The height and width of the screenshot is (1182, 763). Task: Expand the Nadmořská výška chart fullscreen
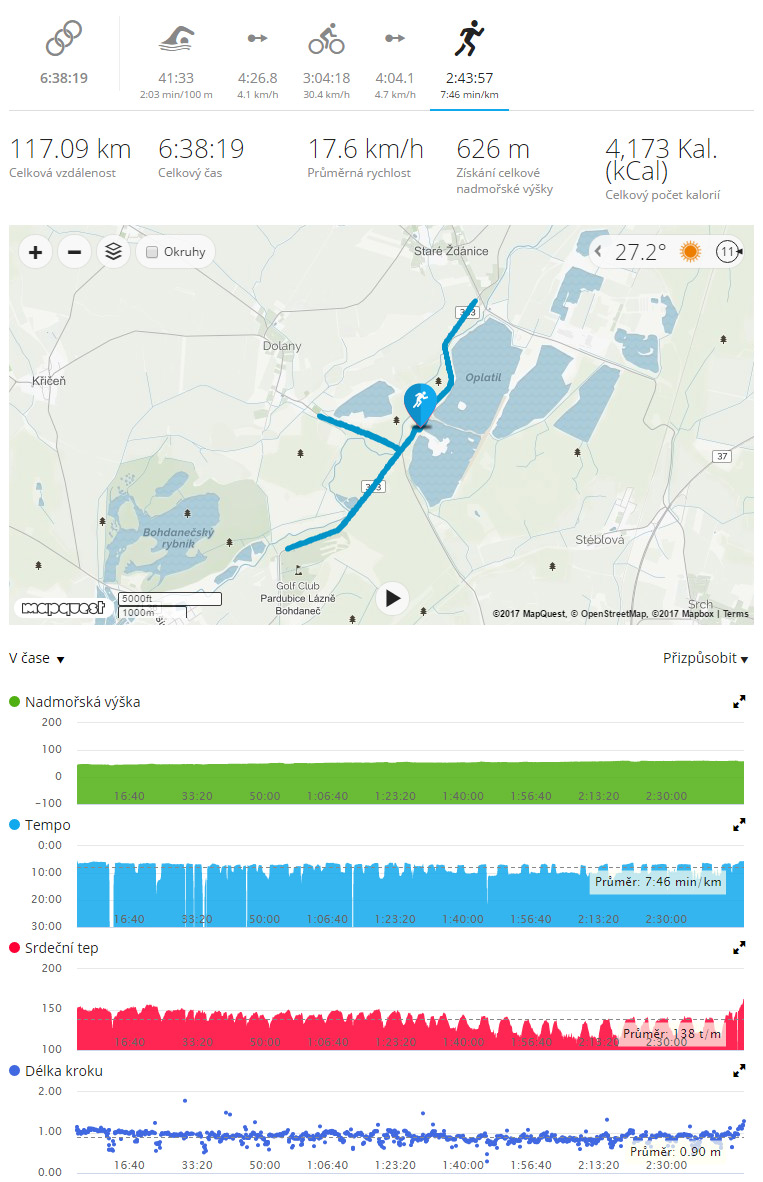[x=739, y=702]
